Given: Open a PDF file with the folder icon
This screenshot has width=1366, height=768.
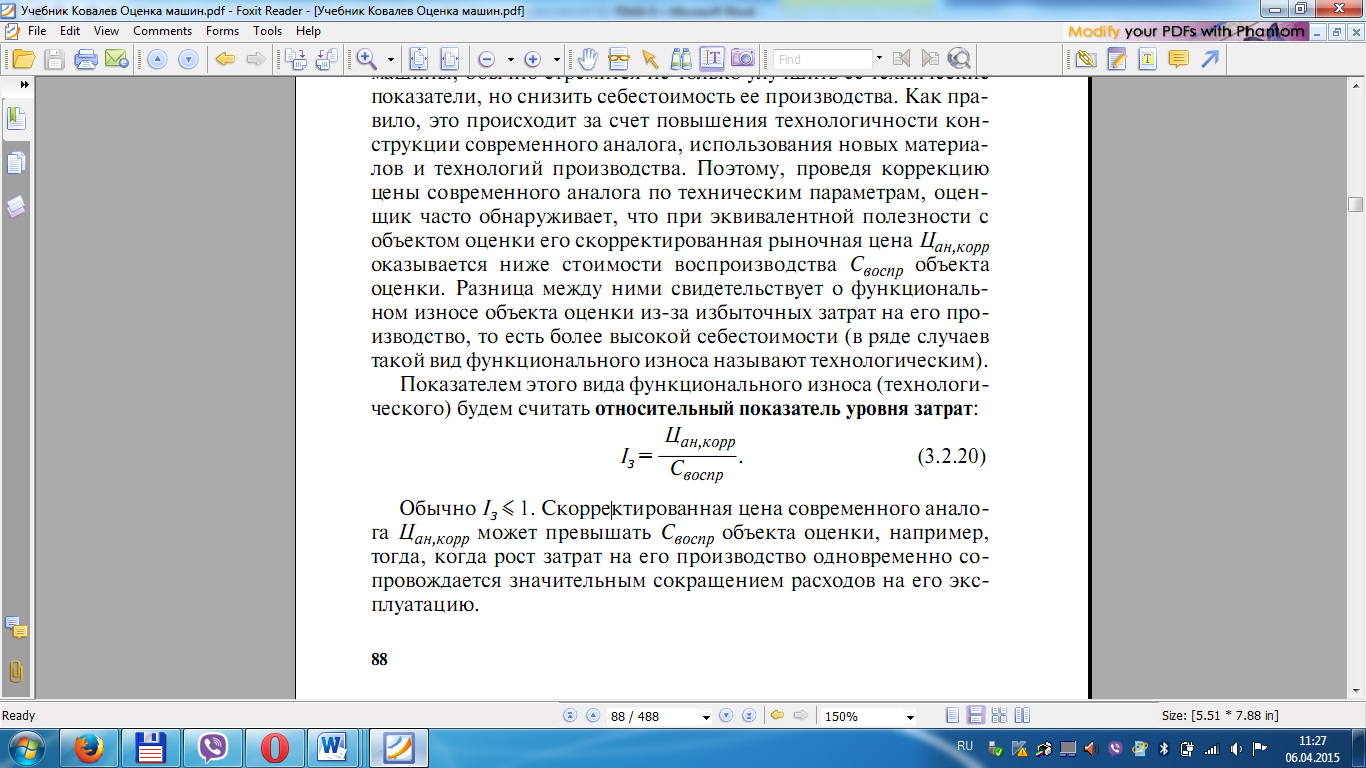Looking at the screenshot, I should [23, 58].
